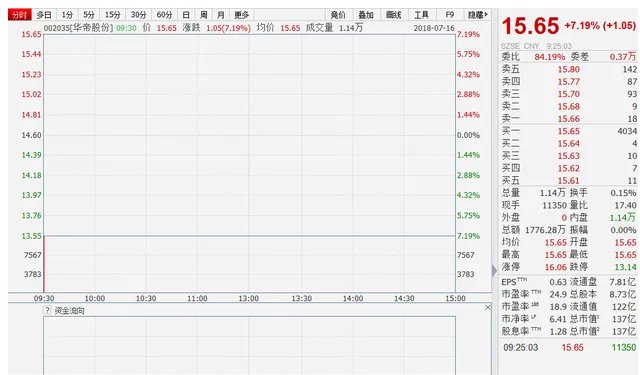Click the big 15.65 last price
The height and width of the screenshot is (375, 640).
pyautogui.click(x=530, y=26)
